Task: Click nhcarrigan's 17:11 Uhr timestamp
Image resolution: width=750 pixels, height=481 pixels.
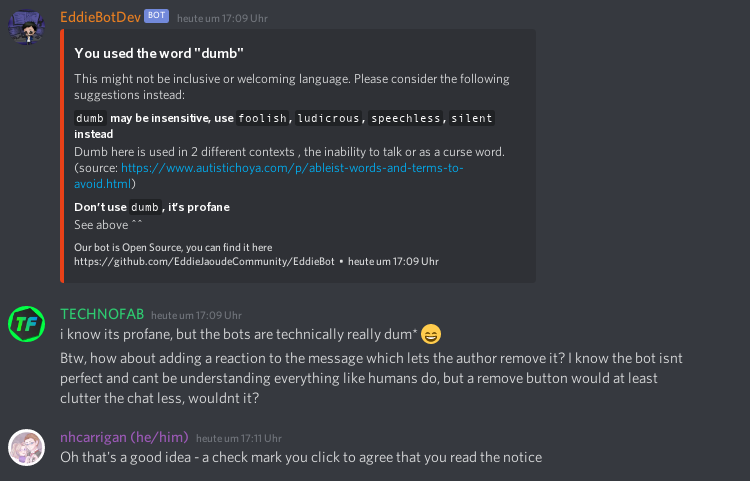Action: 239,438
